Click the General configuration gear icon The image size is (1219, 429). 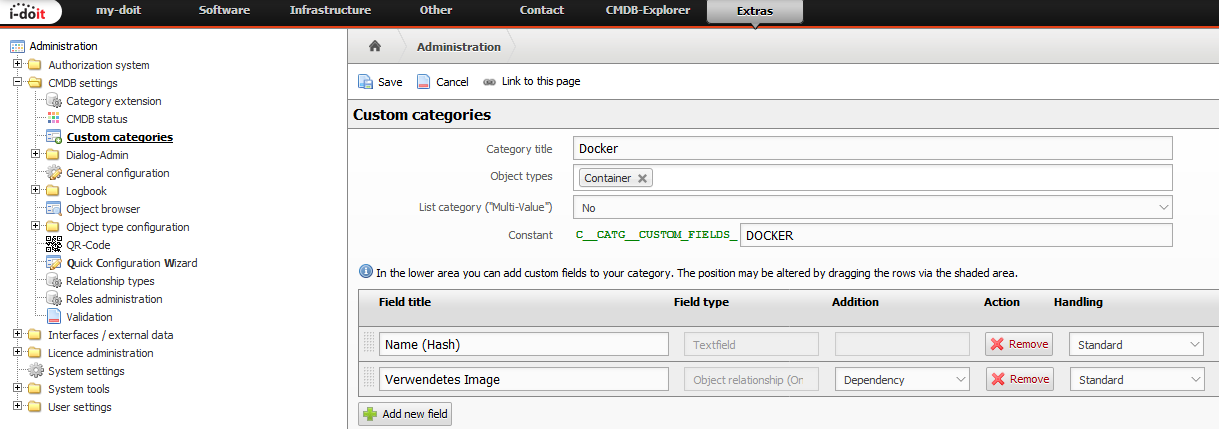54,173
